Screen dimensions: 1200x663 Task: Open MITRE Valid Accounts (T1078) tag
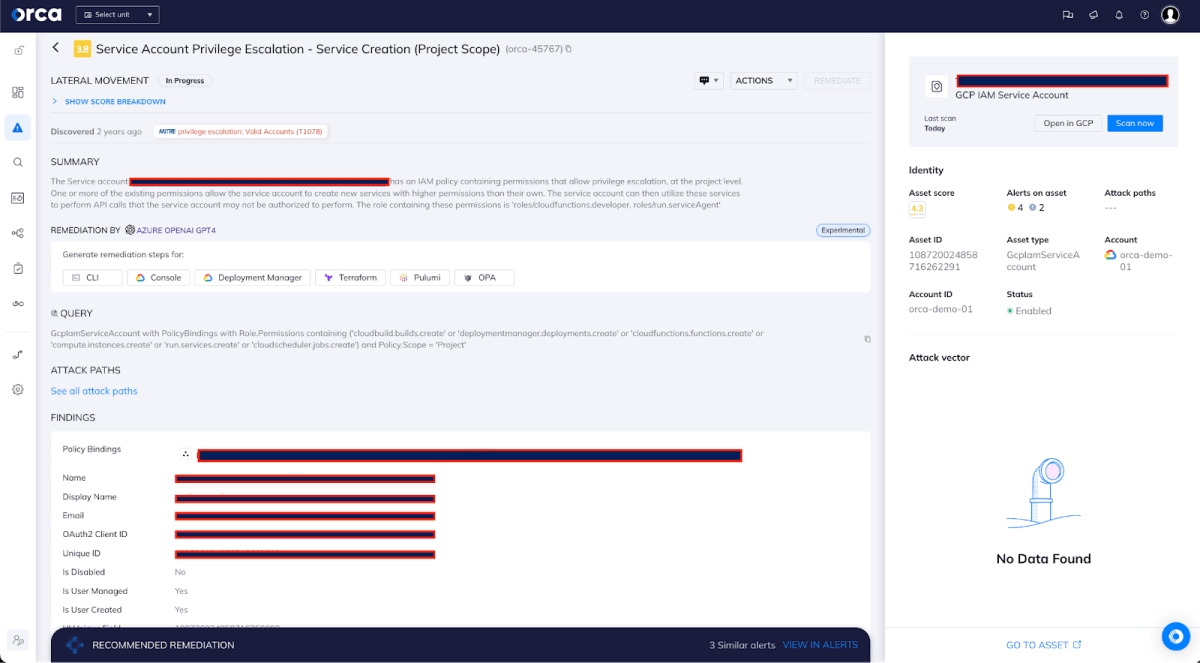[x=243, y=131]
